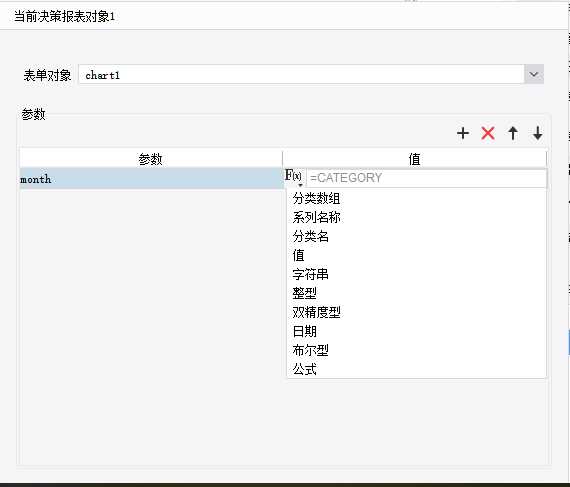This screenshot has width=570, height=487.
Task: Choose 值 option in the dropdown list
Action: click(416, 255)
